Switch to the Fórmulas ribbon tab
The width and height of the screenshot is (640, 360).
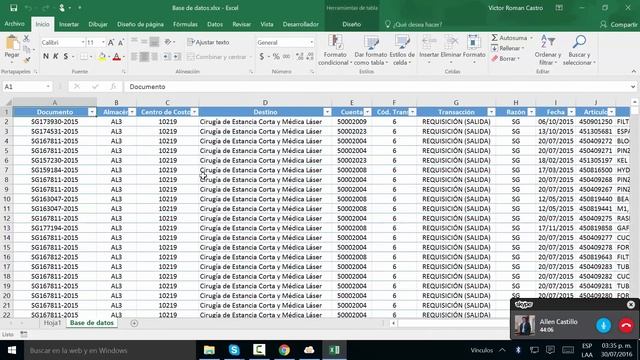click(185, 24)
